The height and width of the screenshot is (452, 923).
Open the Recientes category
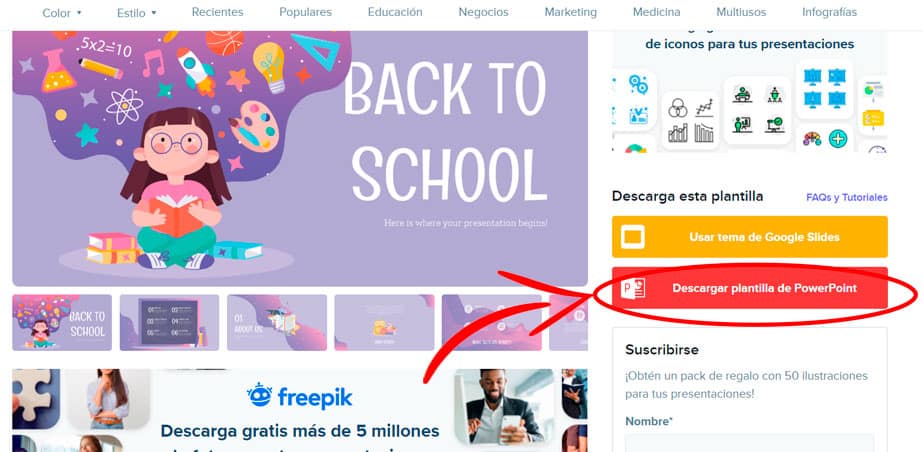[x=217, y=12]
